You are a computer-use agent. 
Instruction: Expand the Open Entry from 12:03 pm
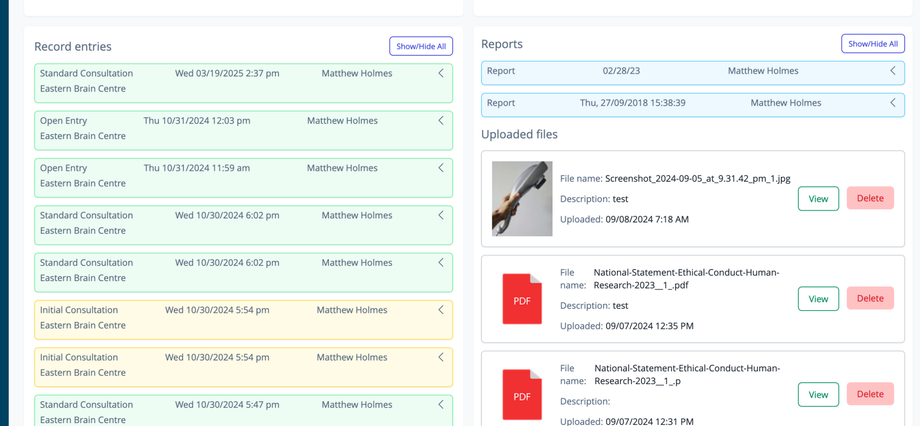[441, 121]
